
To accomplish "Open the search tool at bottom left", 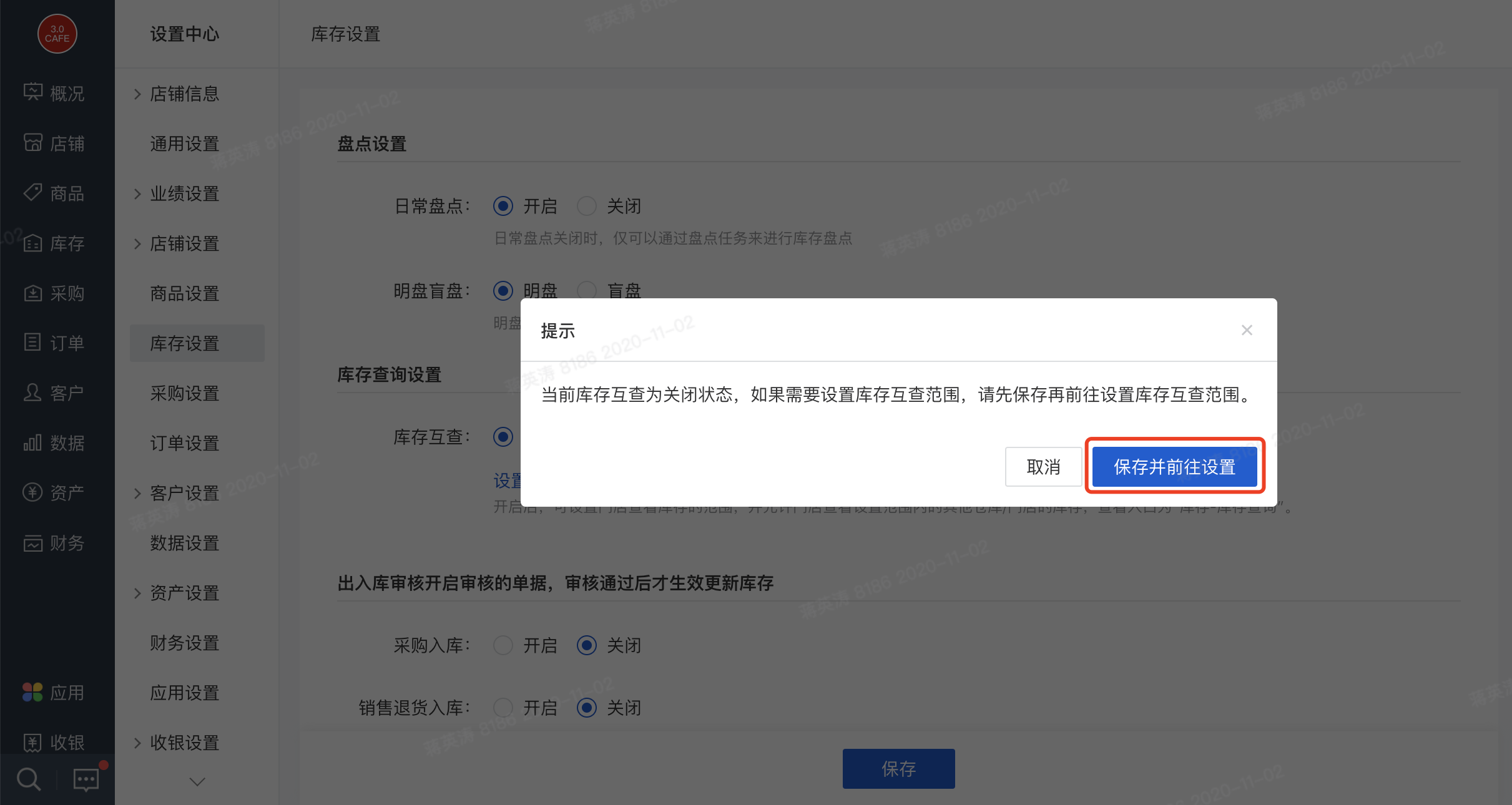I will pos(27,779).
